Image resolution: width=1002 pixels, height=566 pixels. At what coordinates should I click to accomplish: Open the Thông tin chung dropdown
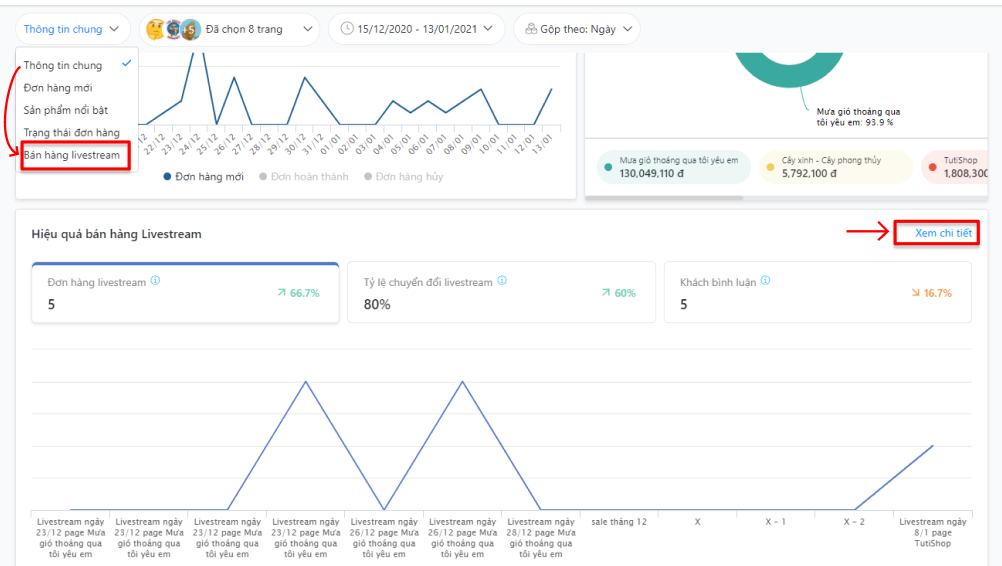tap(72, 29)
